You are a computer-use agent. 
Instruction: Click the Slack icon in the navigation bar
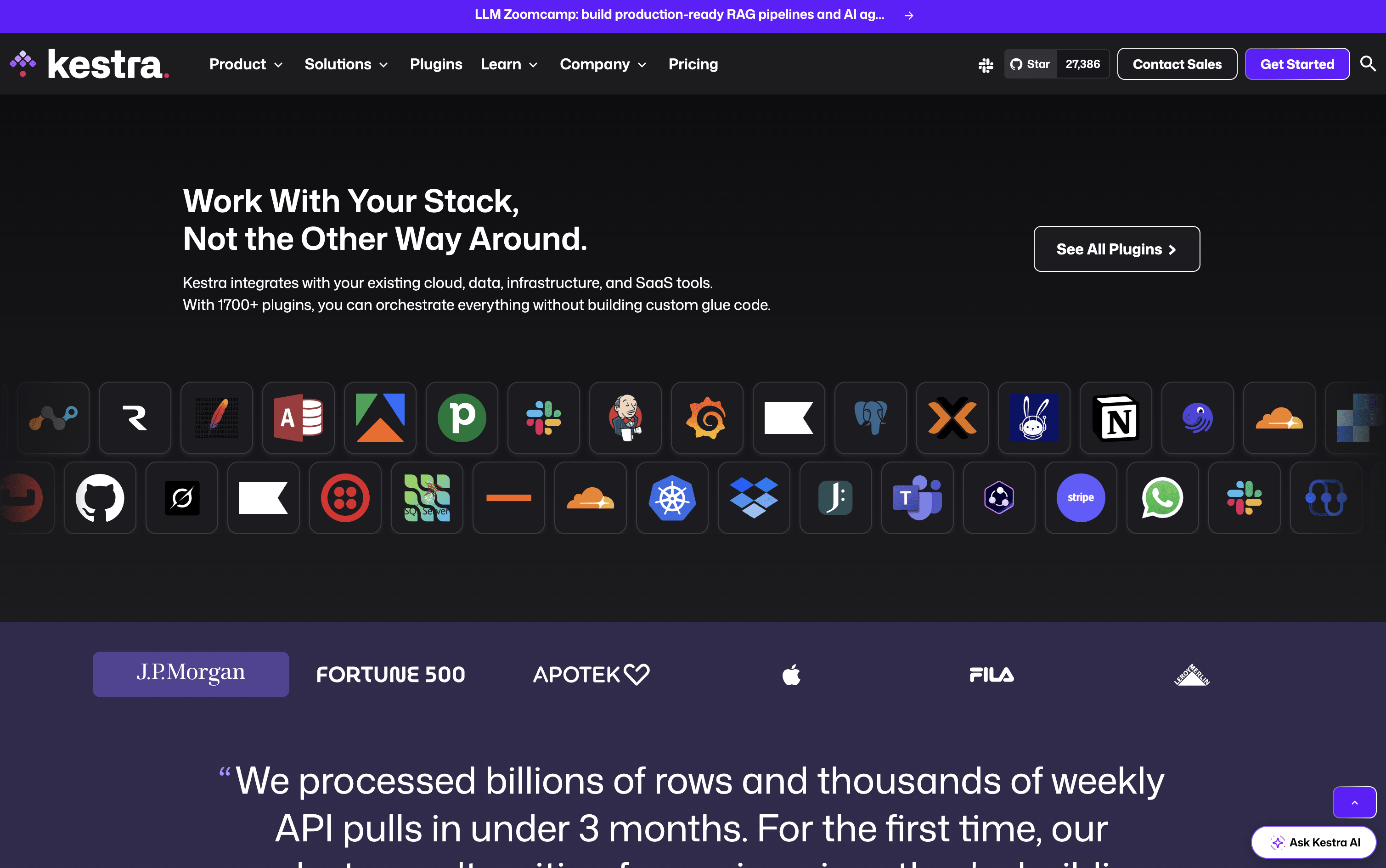point(986,65)
